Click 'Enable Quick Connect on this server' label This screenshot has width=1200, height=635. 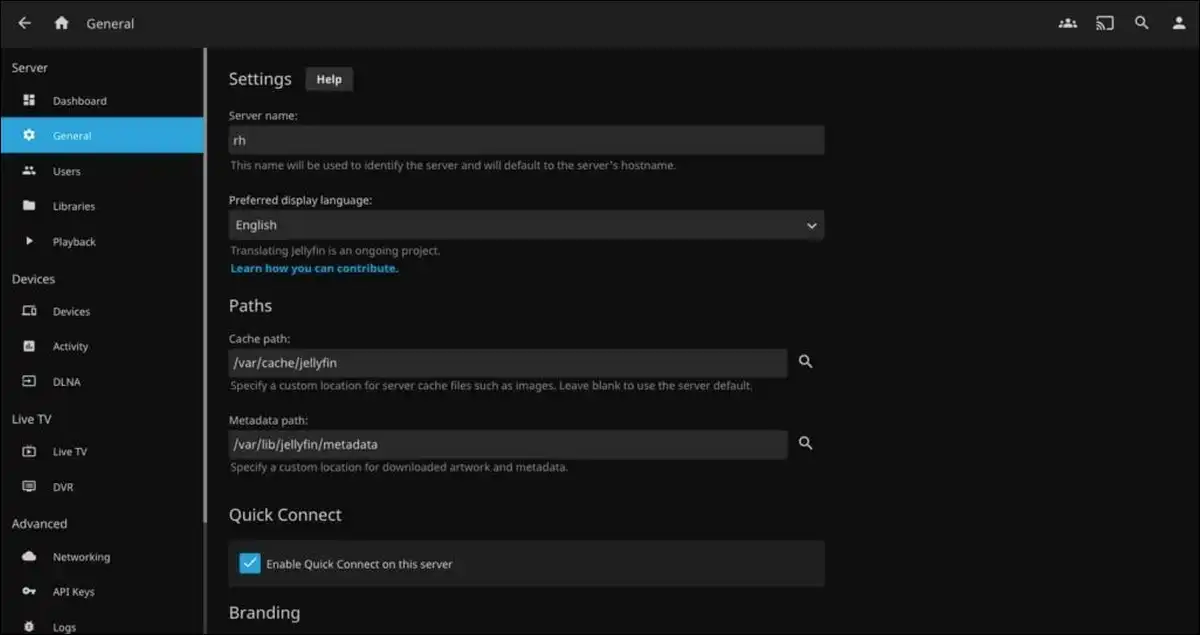coord(359,564)
